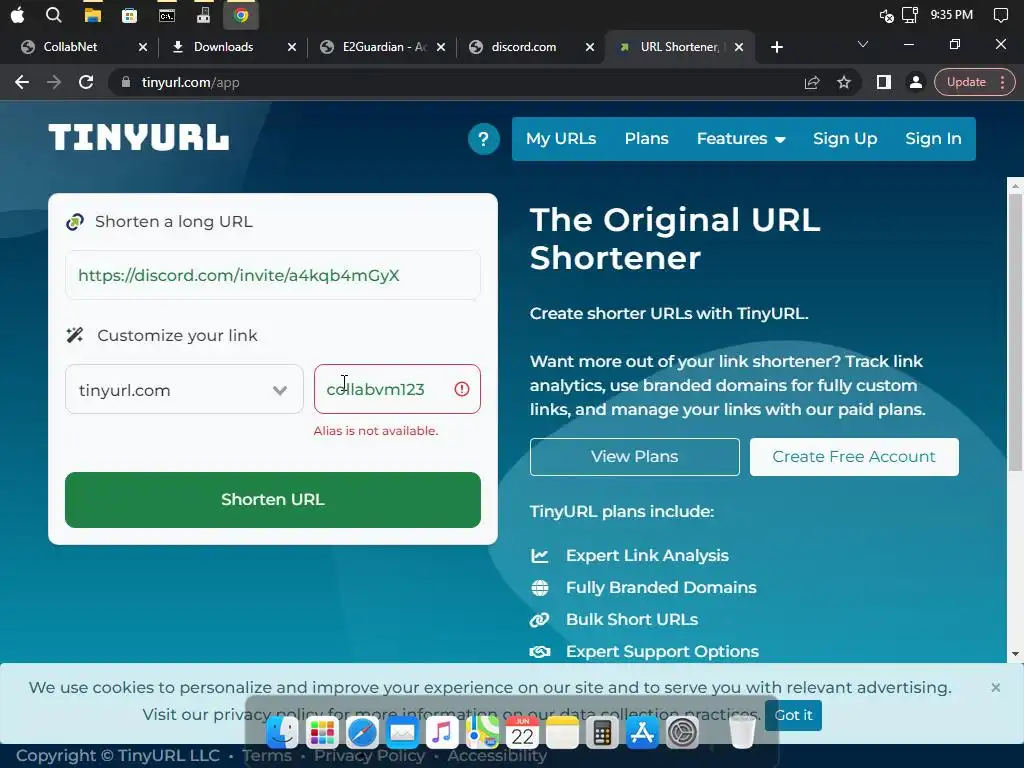Open Calculator in the dock
1024x768 pixels.
click(x=602, y=732)
